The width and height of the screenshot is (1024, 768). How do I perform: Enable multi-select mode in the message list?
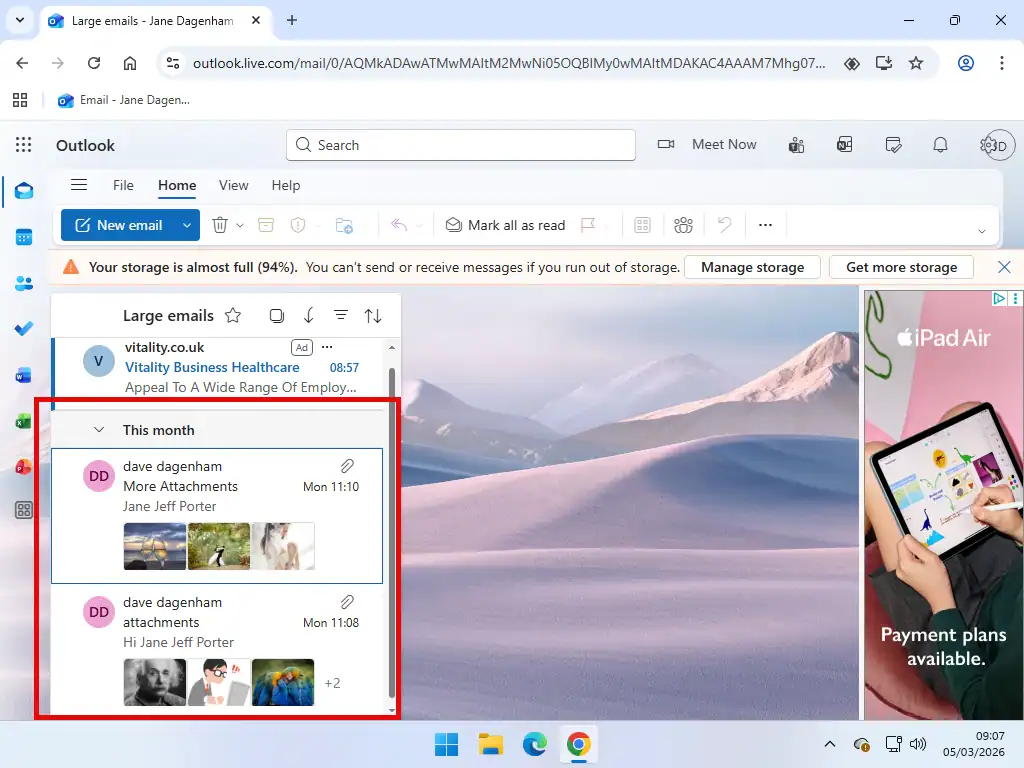[276, 315]
